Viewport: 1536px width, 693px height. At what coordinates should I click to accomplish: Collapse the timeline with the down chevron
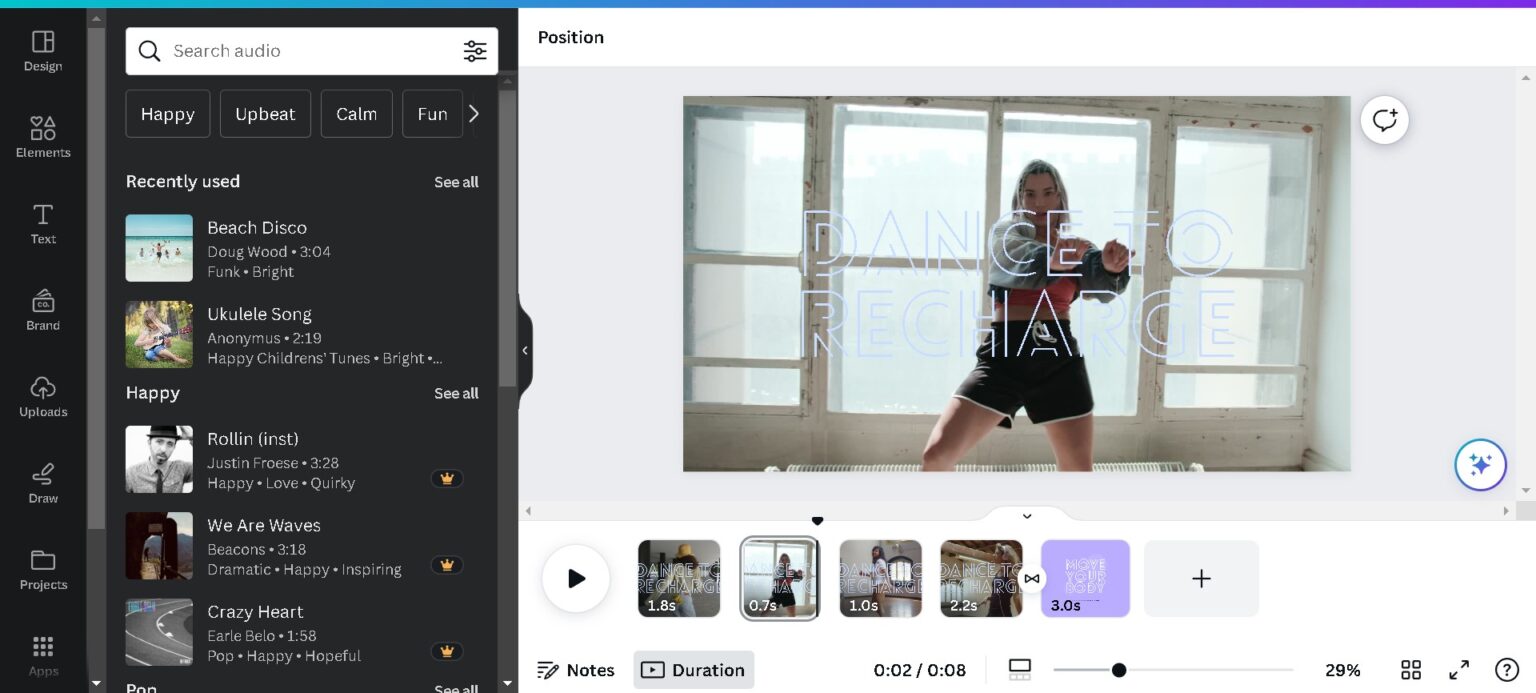click(1026, 516)
